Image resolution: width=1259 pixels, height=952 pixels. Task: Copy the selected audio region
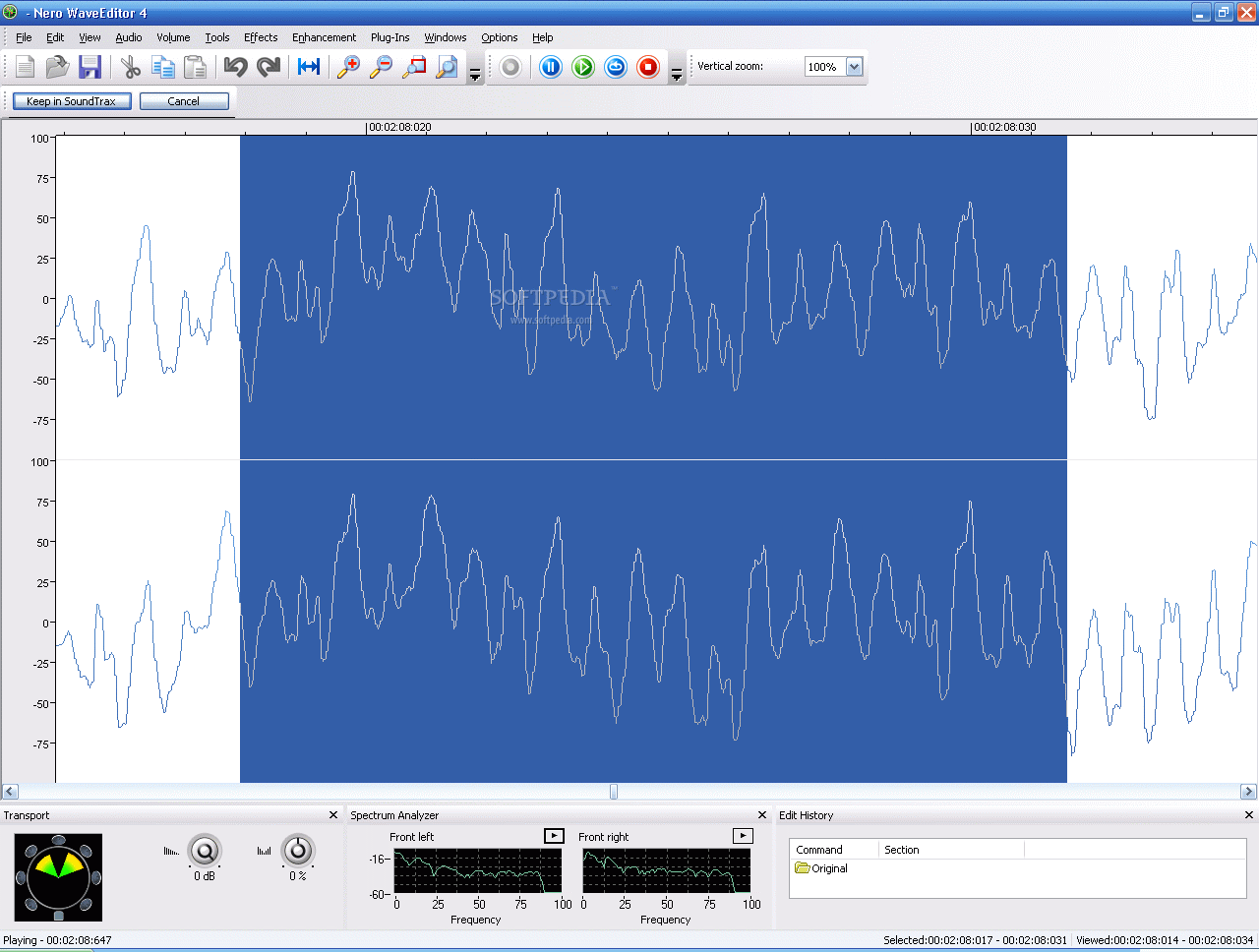pos(163,67)
